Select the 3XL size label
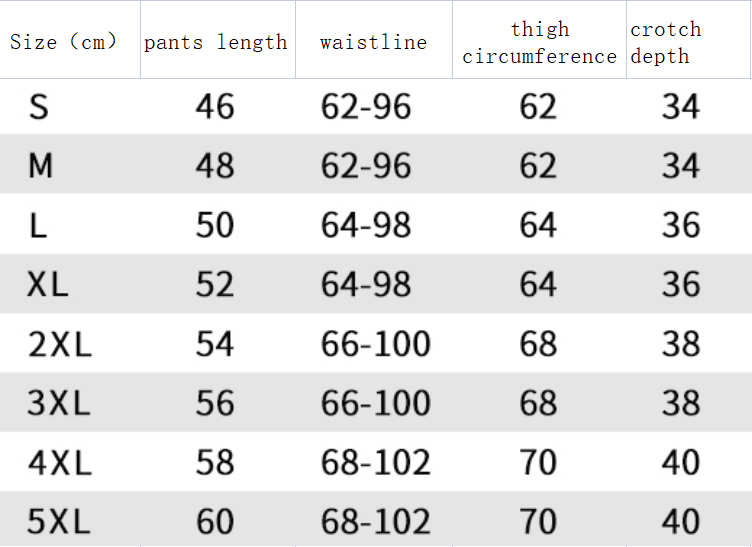The height and width of the screenshot is (547, 752). point(59,403)
